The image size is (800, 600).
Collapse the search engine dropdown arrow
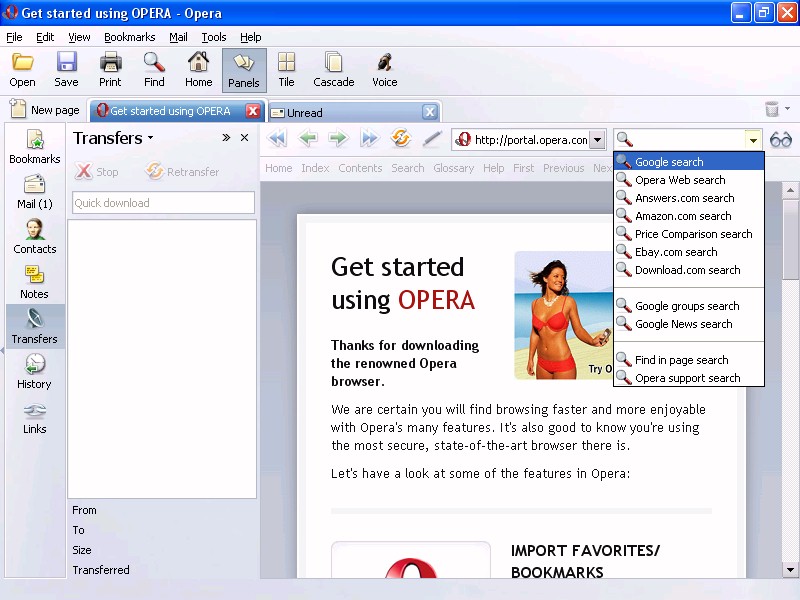point(754,140)
